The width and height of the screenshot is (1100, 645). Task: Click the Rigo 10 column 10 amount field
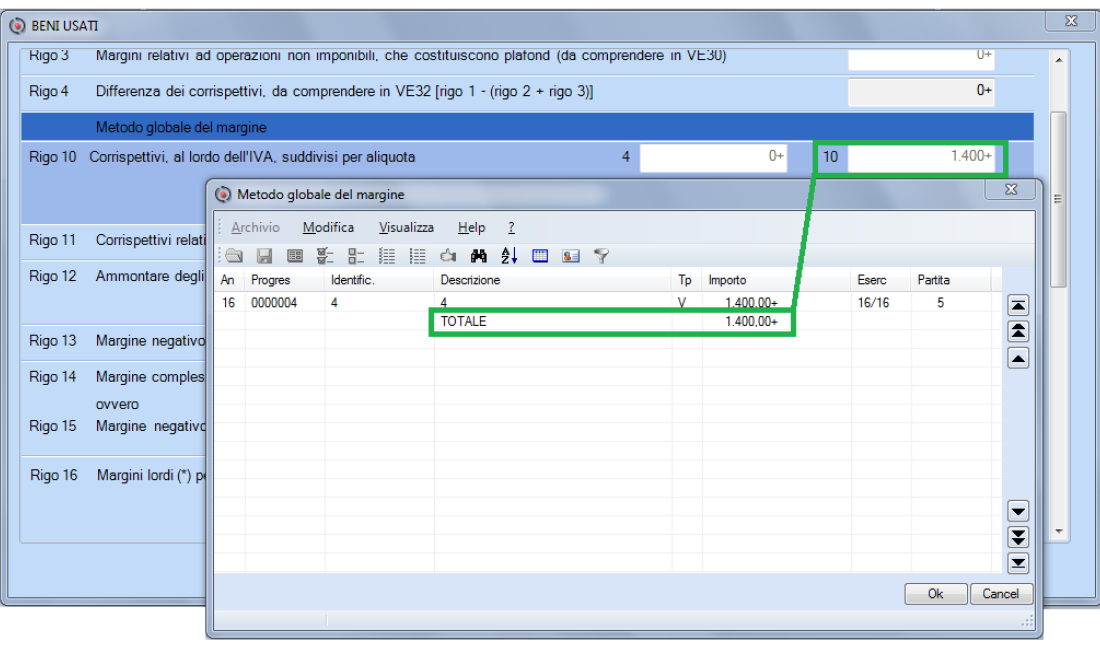coord(920,157)
